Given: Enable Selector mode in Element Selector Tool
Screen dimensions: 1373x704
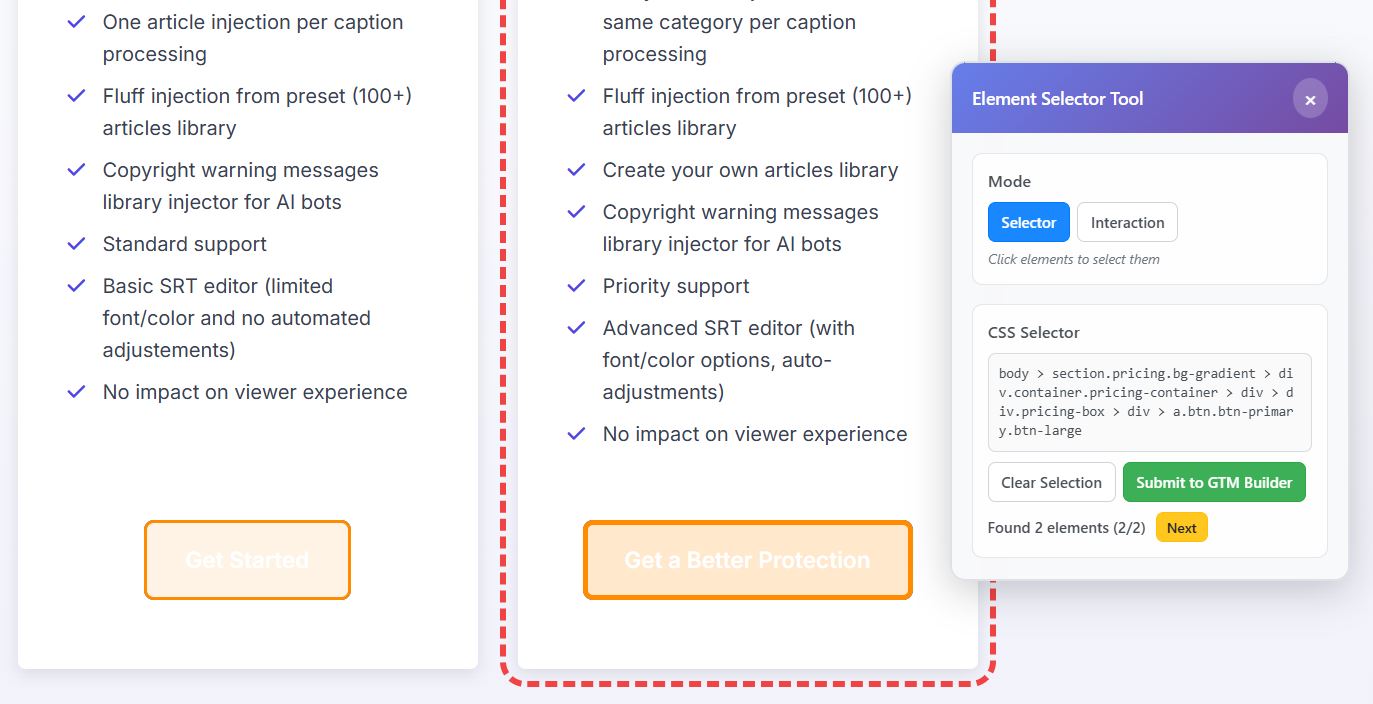Looking at the screenshot, I should tap(1028, 222).
